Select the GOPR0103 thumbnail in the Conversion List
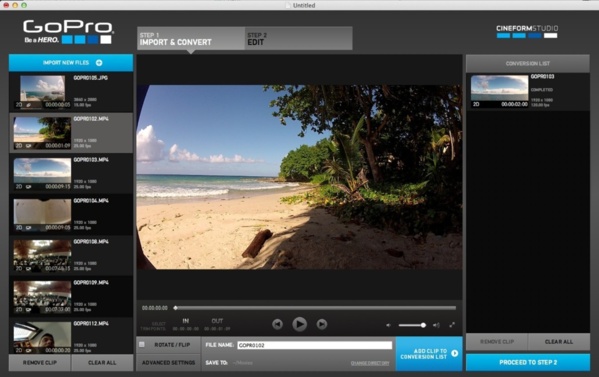Screen dimensions: 599x377 tap(500, 91)
